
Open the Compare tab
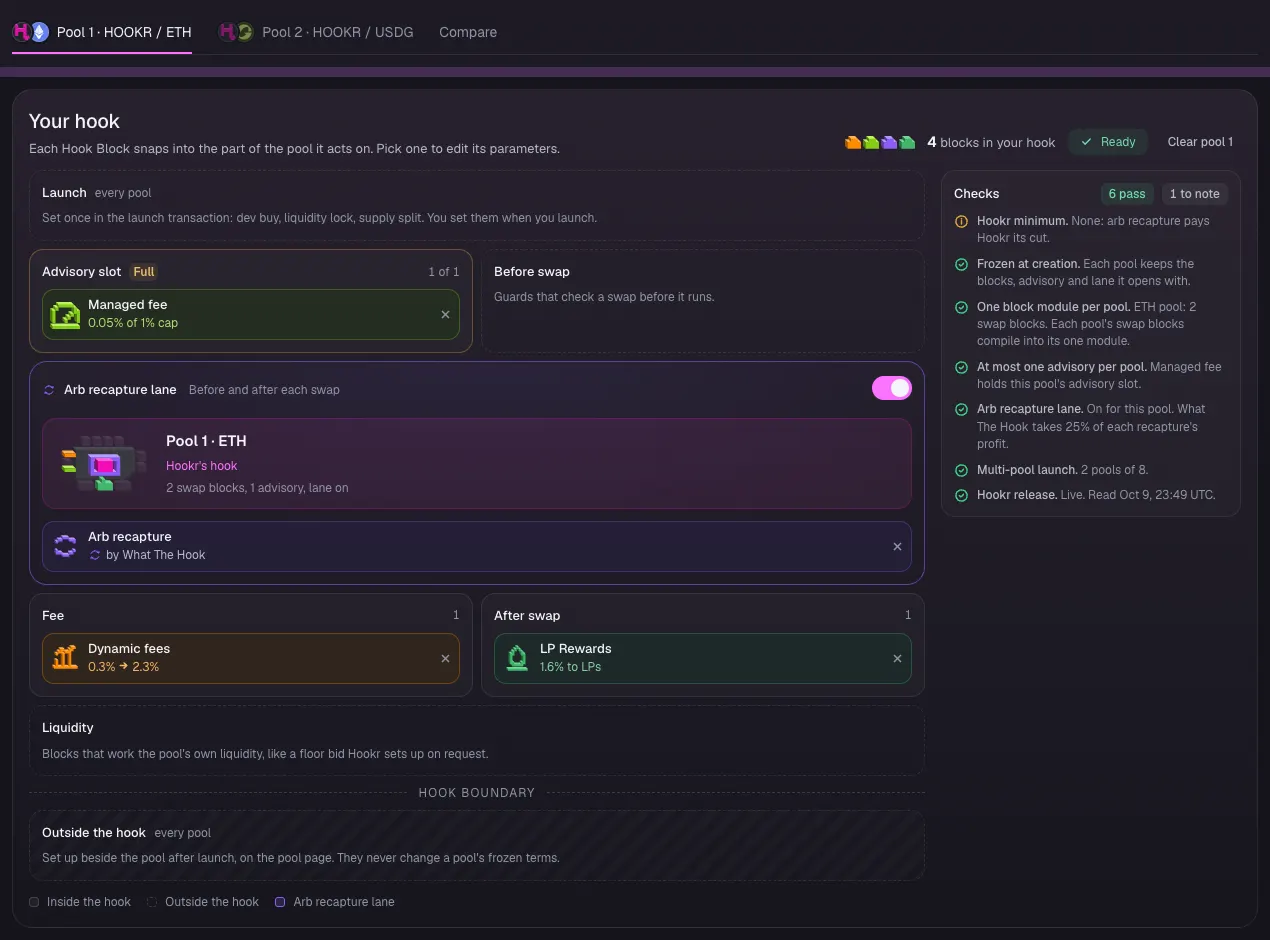click(468, 32)
